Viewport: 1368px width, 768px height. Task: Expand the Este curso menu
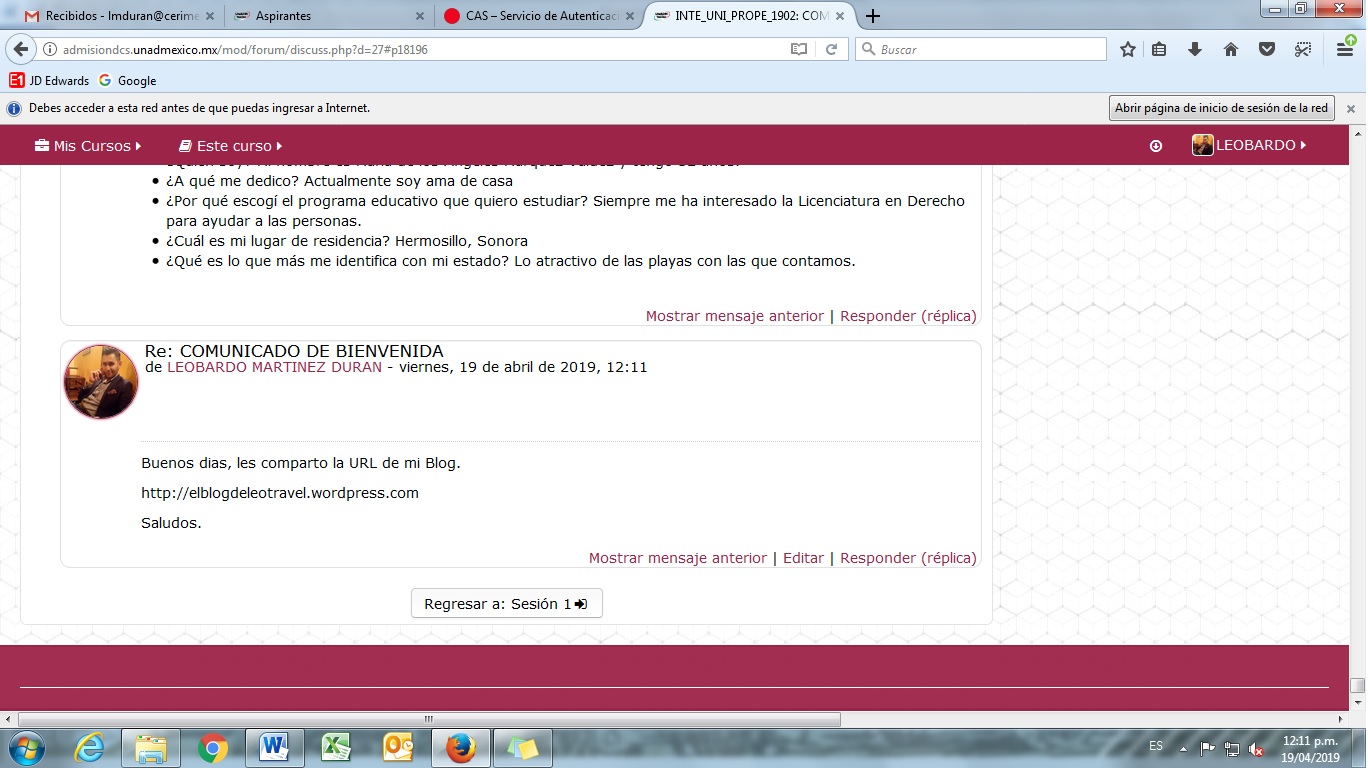click(231, 146)
